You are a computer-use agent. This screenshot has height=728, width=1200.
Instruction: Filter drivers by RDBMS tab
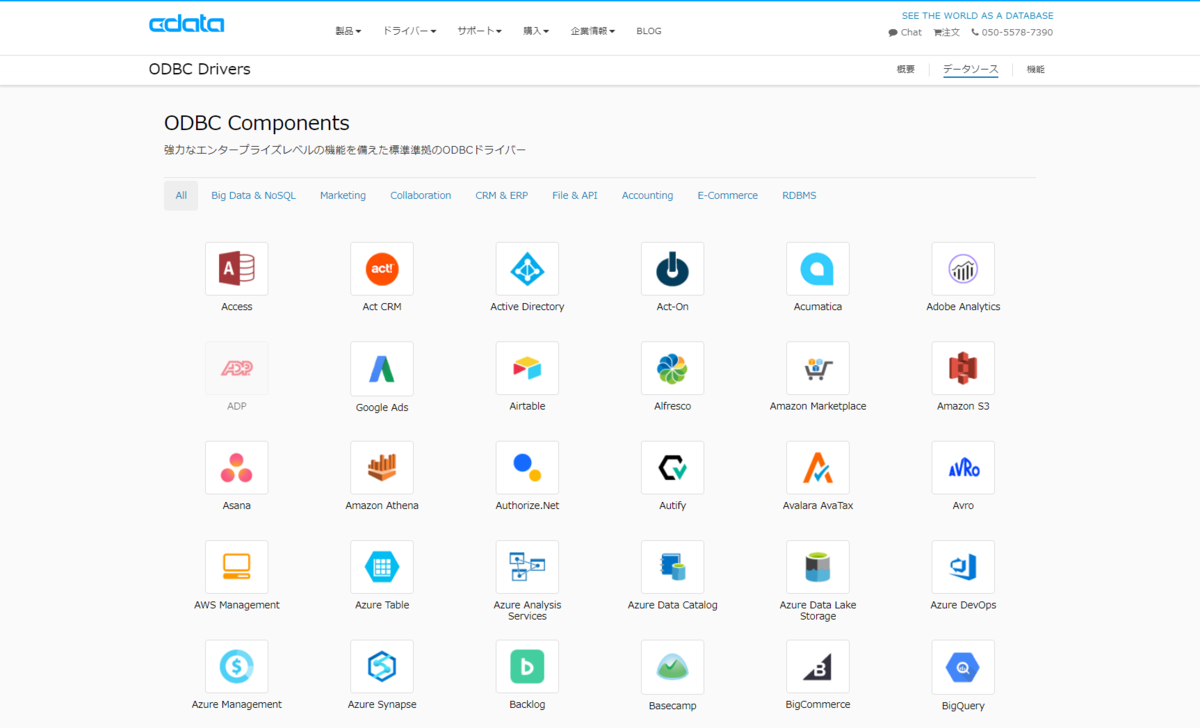pos(799,196)
